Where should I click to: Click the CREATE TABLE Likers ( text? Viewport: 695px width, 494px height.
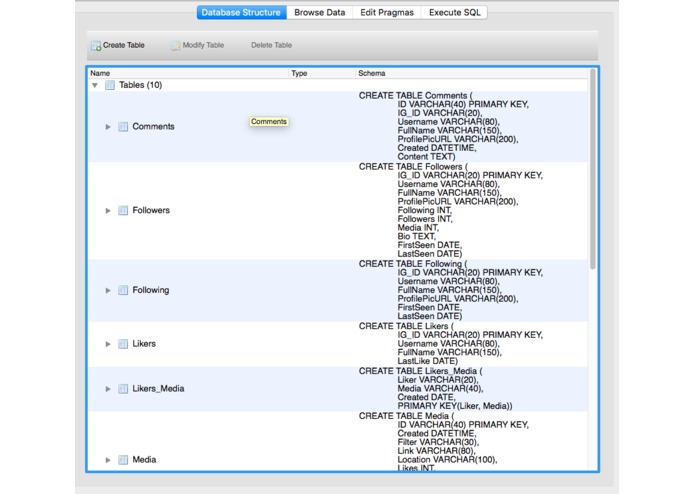click(406, 327)
